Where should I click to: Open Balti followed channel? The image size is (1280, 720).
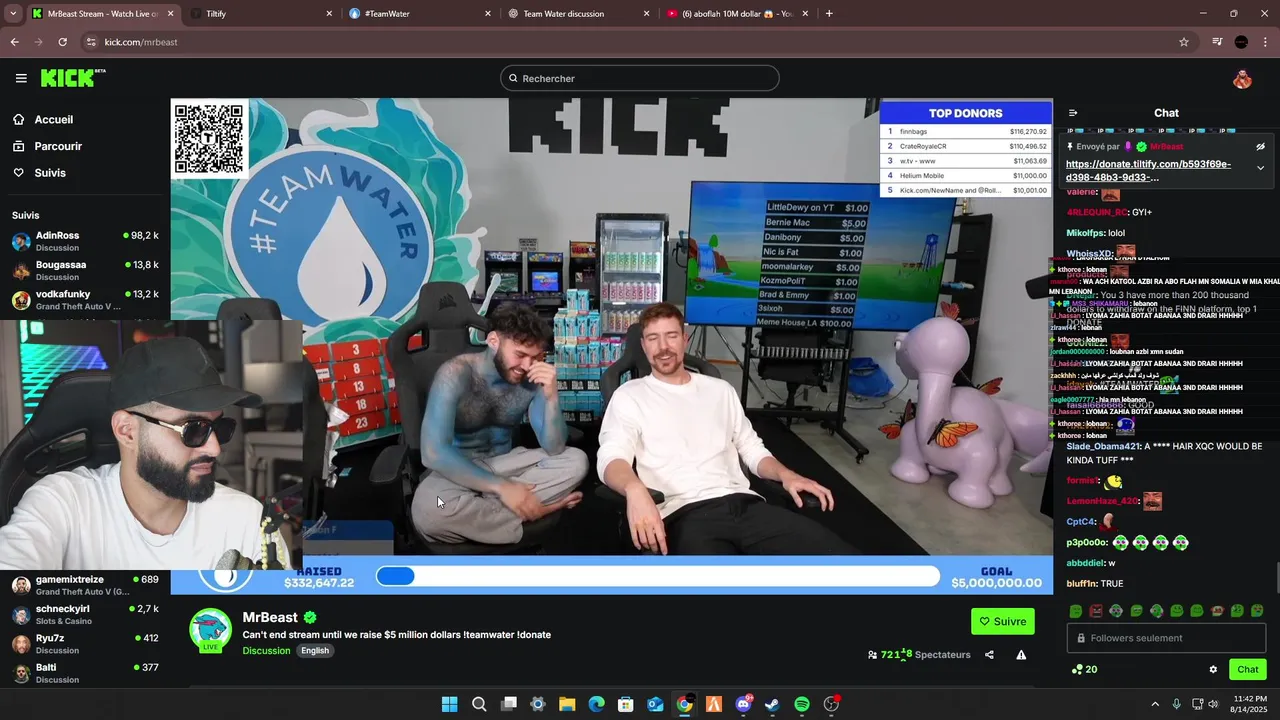click(x=85, y=673)
